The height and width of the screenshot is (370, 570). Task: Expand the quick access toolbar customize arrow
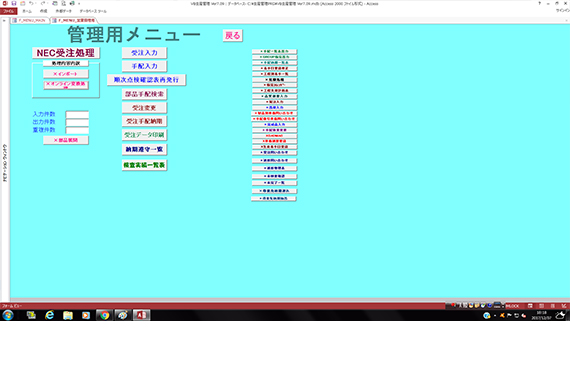[x=79, y=4]
